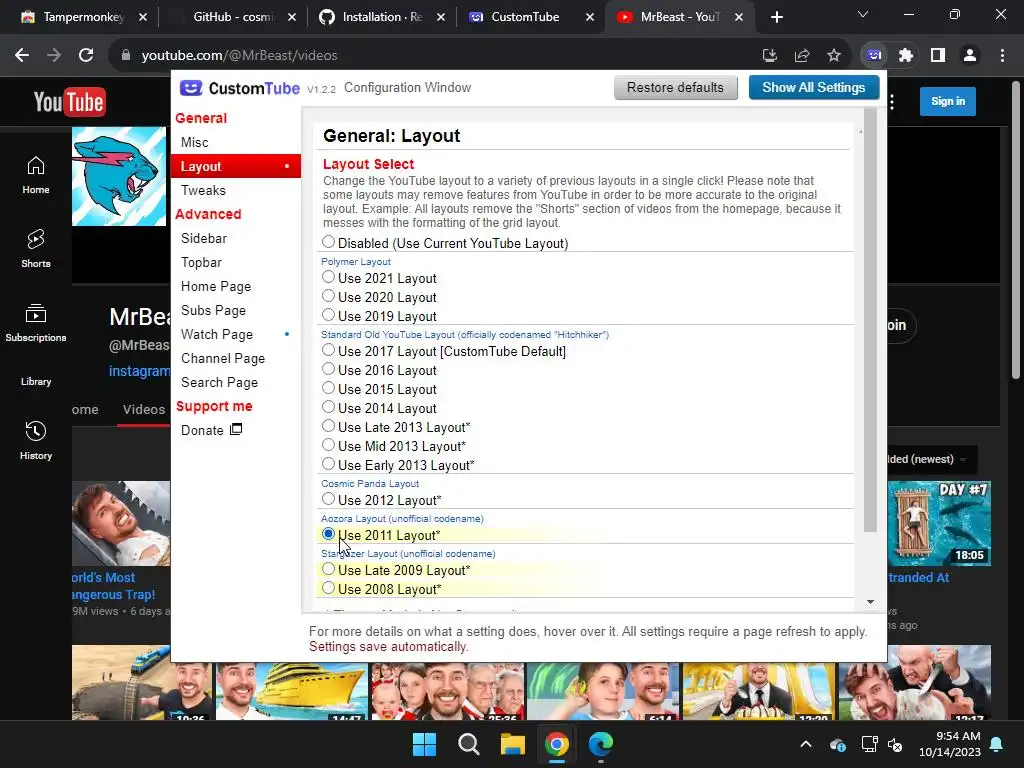Open the Chrome extensions puzzle icon
Viewport: 1024px width, 768px height.
906,56
